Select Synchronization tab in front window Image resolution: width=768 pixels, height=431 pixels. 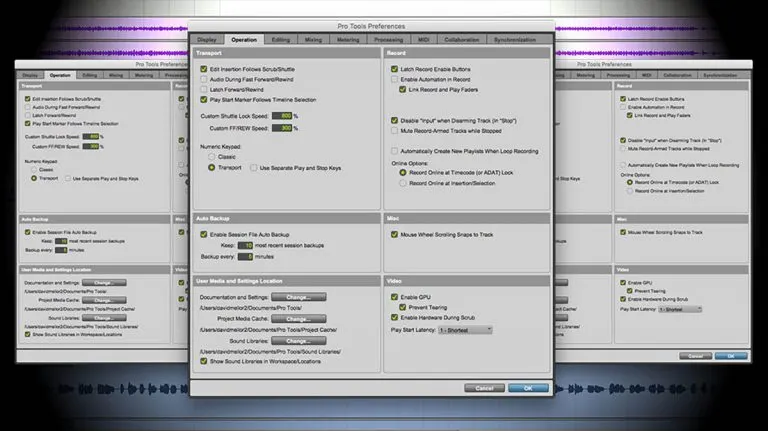(x=515, y=40)
